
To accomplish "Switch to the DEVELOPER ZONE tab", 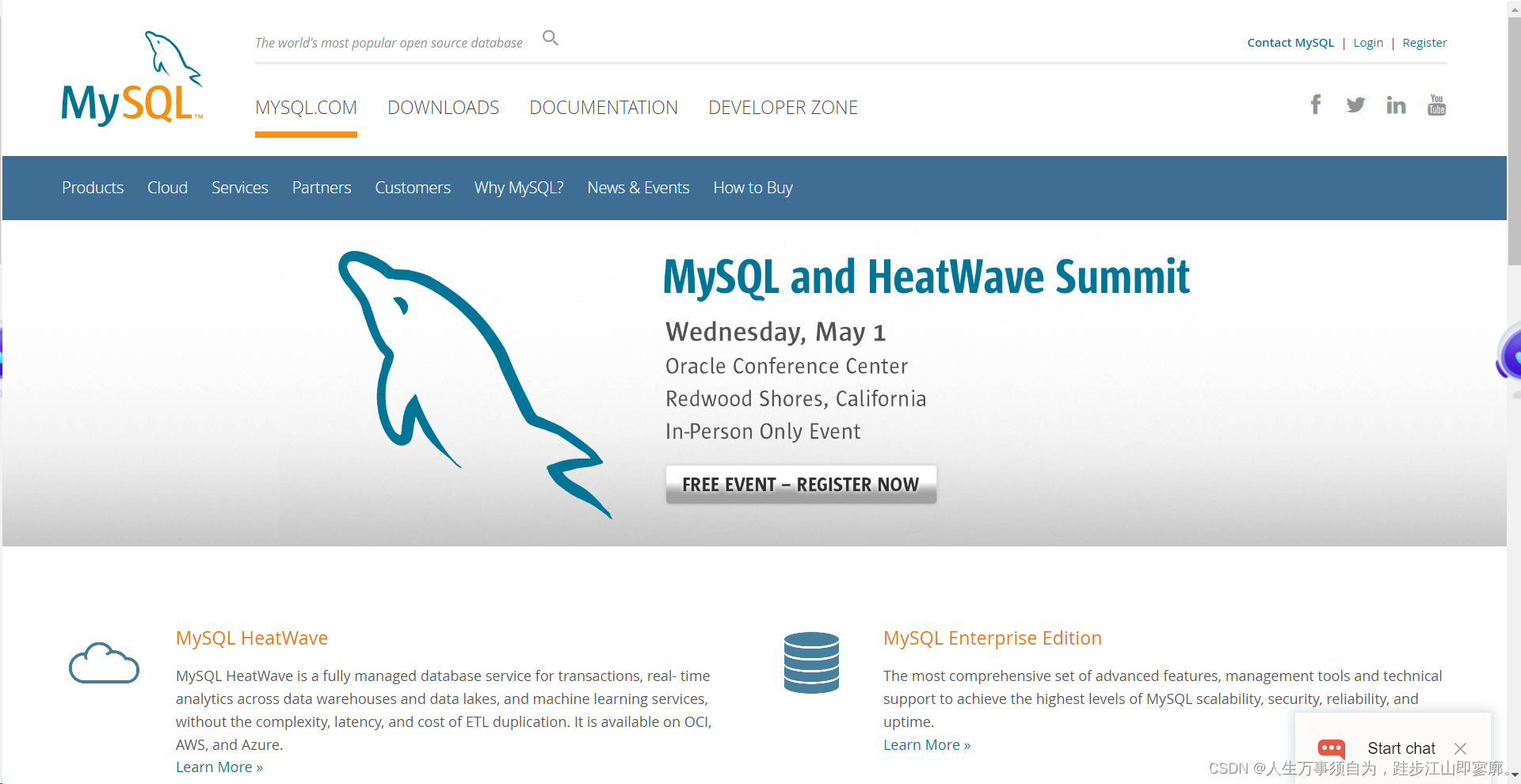I will (x=783, y=108).
